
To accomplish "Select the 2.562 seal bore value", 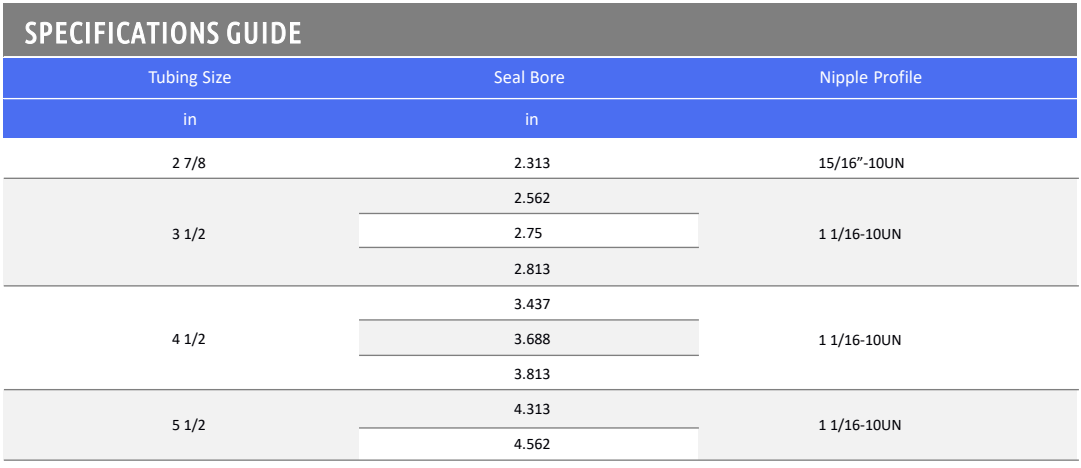I will click(532, 198).
